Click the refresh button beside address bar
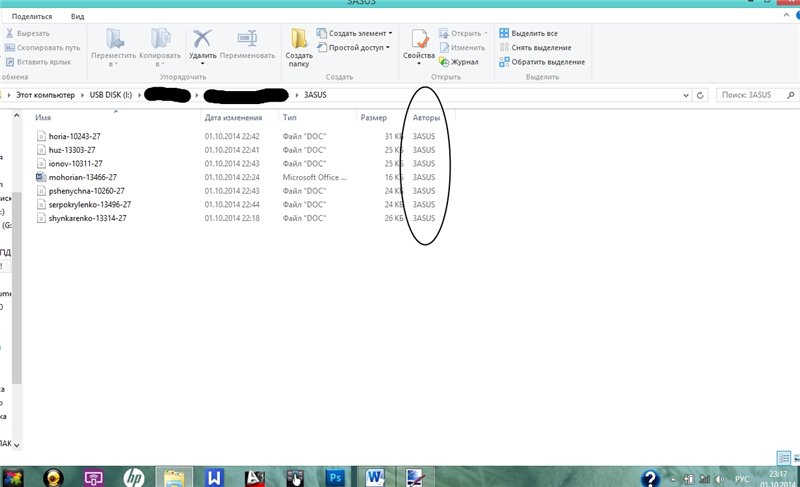The height and width of the screenshot is (487, 800). (700, 95)
